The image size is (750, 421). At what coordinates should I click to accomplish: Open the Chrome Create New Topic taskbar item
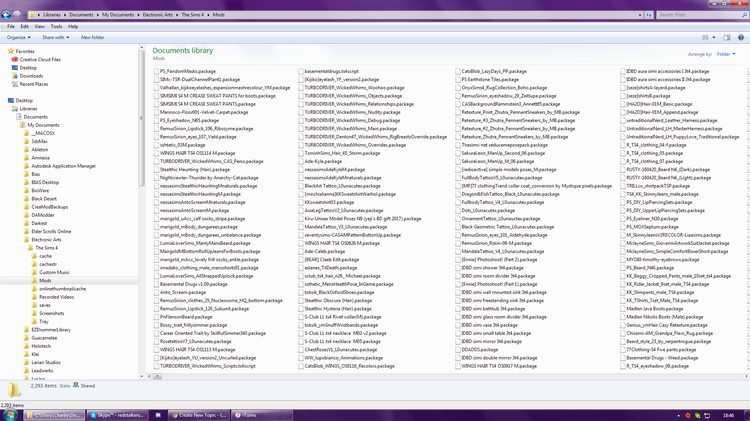tap(199, 415)
